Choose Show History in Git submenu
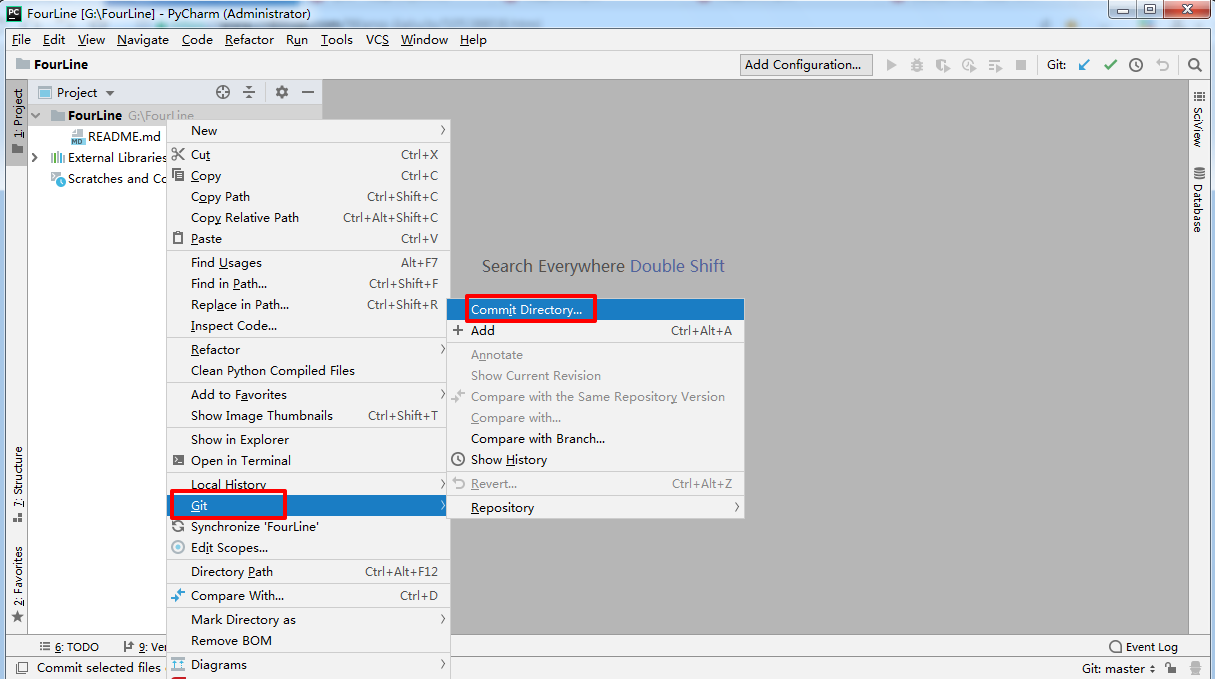The width and height of the screenshot is (1215, 679). [x=596, y=460]
